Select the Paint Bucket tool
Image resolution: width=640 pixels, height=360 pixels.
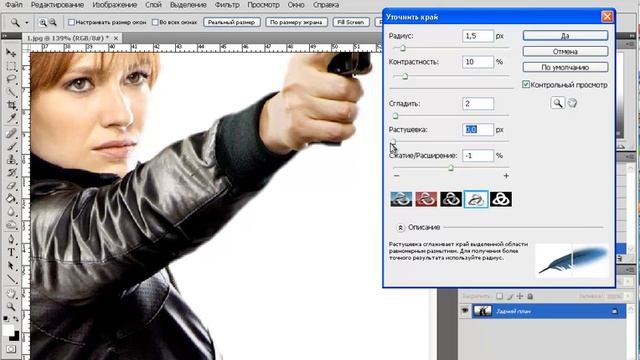coord(11,199)
